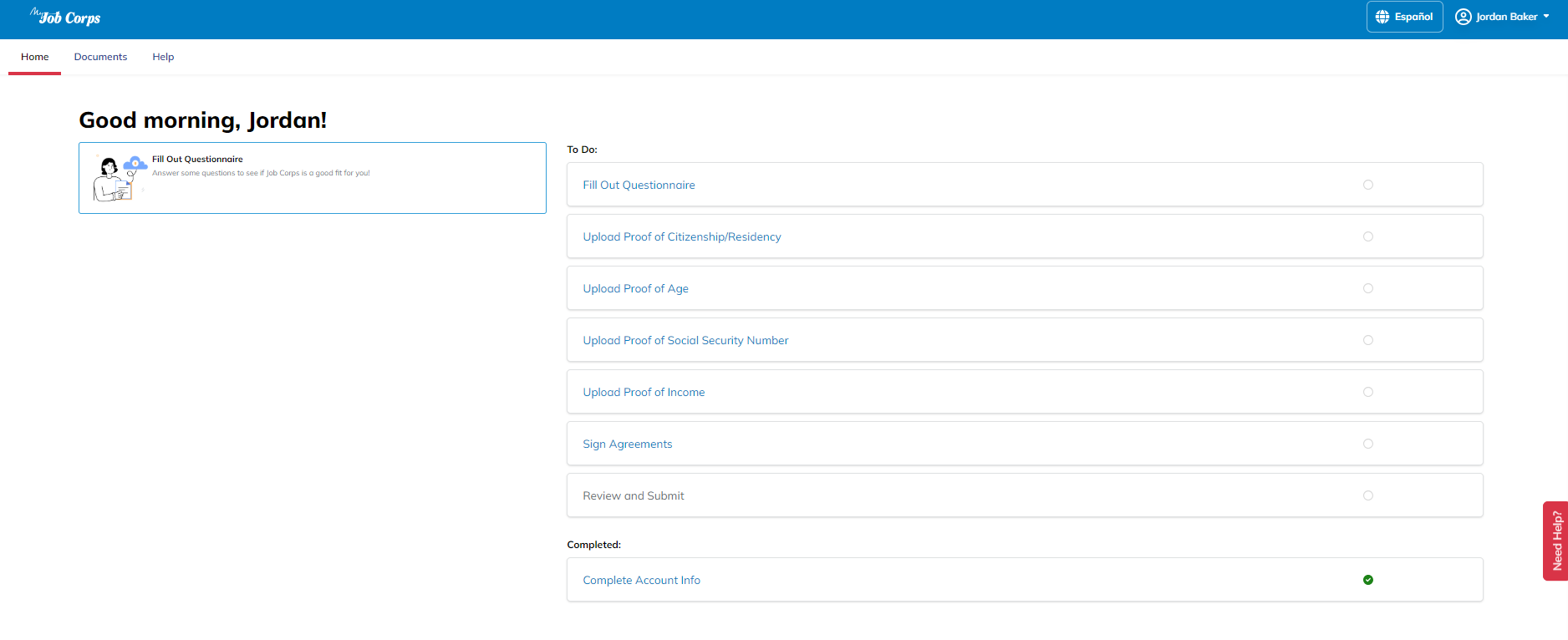This screenshot has height=640, width=1568.
Task: Click status circle for Upload Proof of Age
Action: coord(1368,288)
